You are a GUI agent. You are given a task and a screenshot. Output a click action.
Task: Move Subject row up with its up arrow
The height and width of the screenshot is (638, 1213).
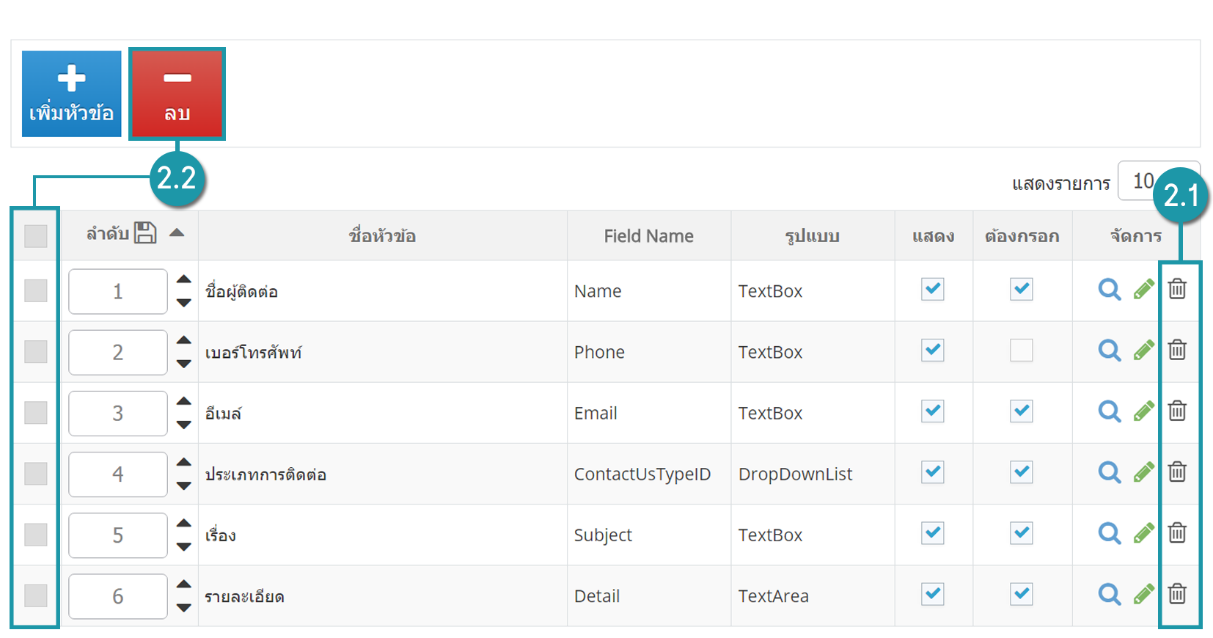click(x=184, y=524)
